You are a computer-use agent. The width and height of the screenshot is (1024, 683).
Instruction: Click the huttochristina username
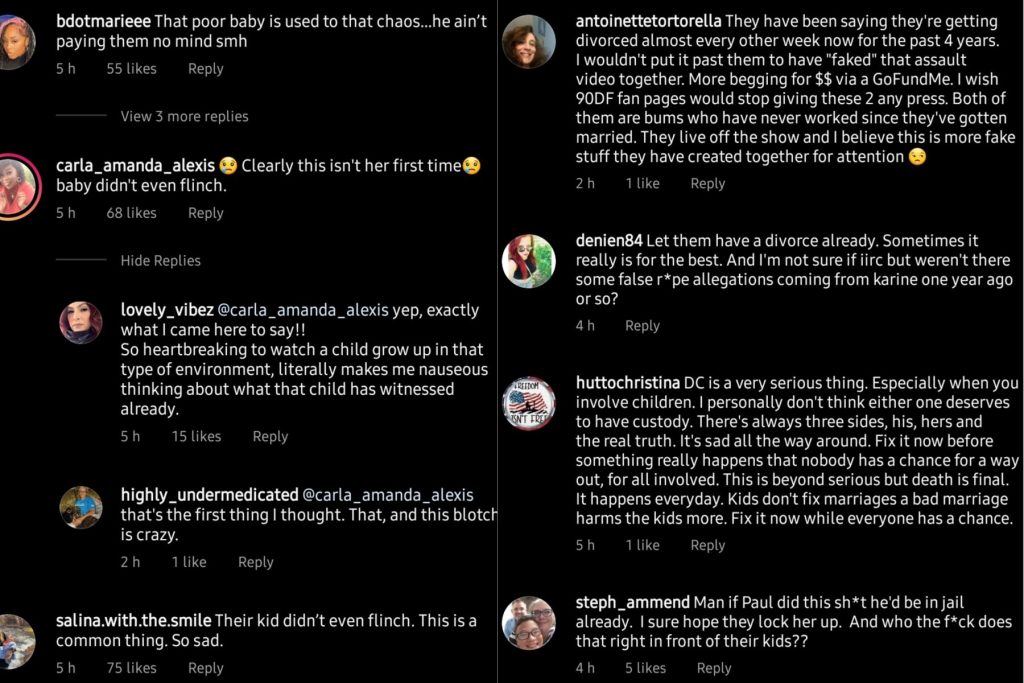pyautogui.click(x=627, y=383)
